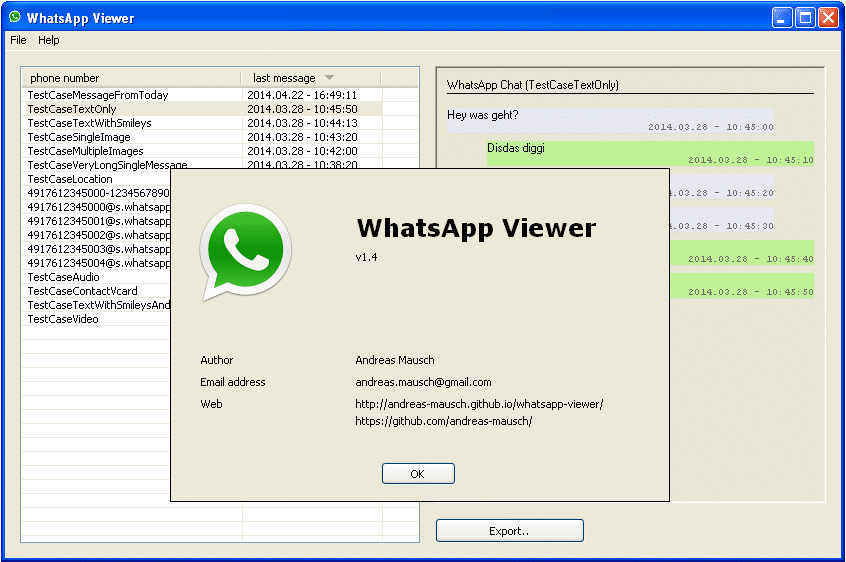Image resolution: width=846 pixels, height=562 pixels.
Task: Maximize the WhatsApp Viewer window
Action: point(805,17)
